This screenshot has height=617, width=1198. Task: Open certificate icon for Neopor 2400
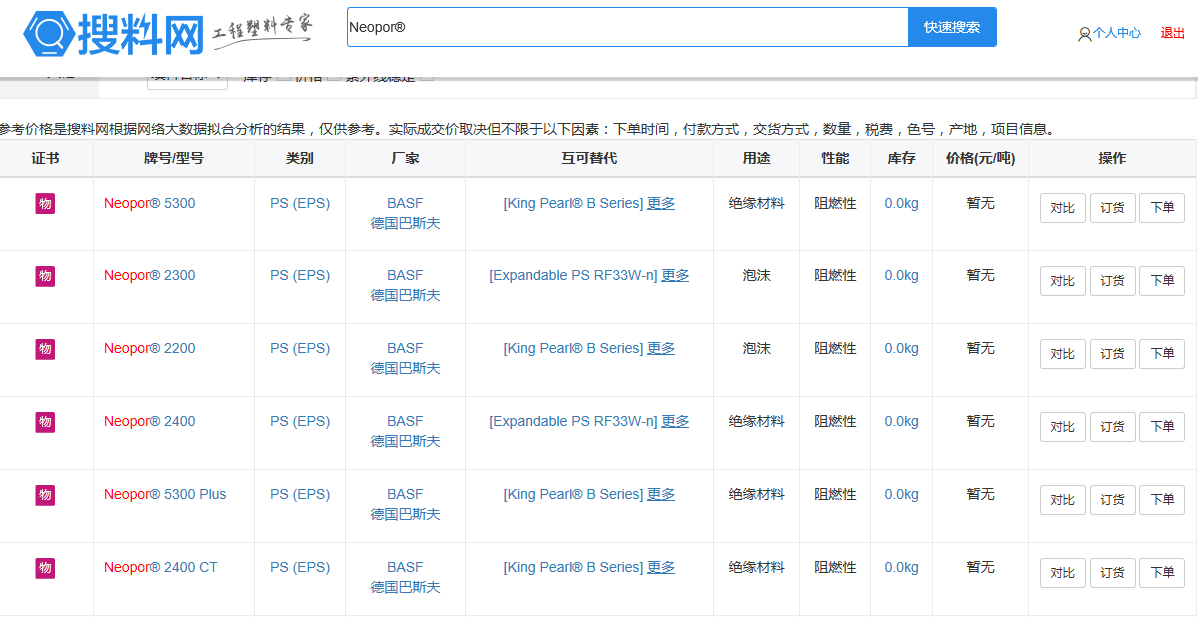(x=45, y=422)
